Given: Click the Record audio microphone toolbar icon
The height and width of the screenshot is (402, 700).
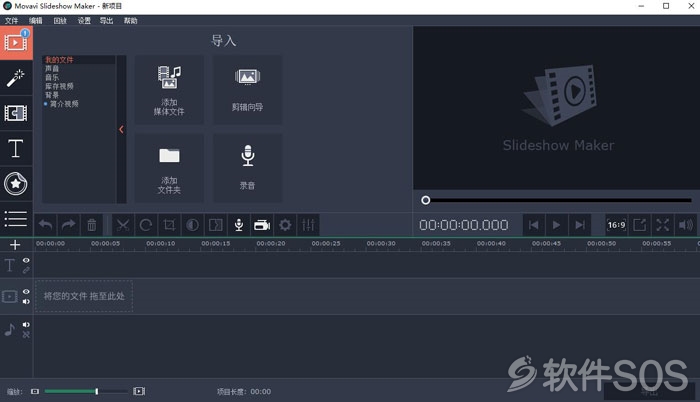Looking at the screenshot, I should pyautogui.click(x=239, y=225).
